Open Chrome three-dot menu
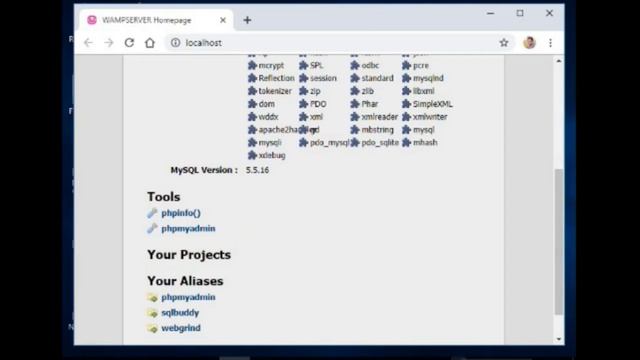 coord(550,43)
